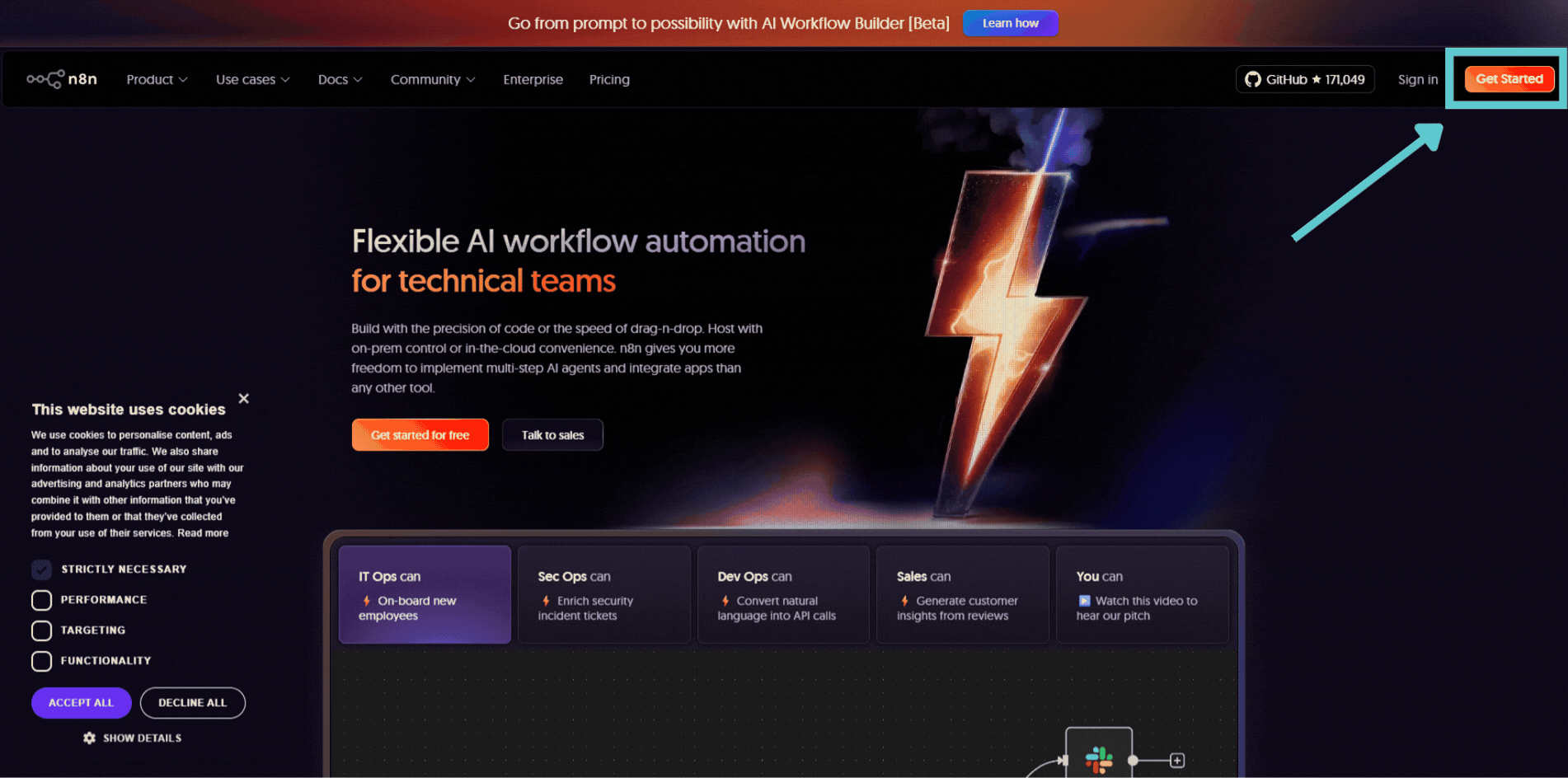
Task: Close the cookie banner with the X
Action: coord(244,399)
